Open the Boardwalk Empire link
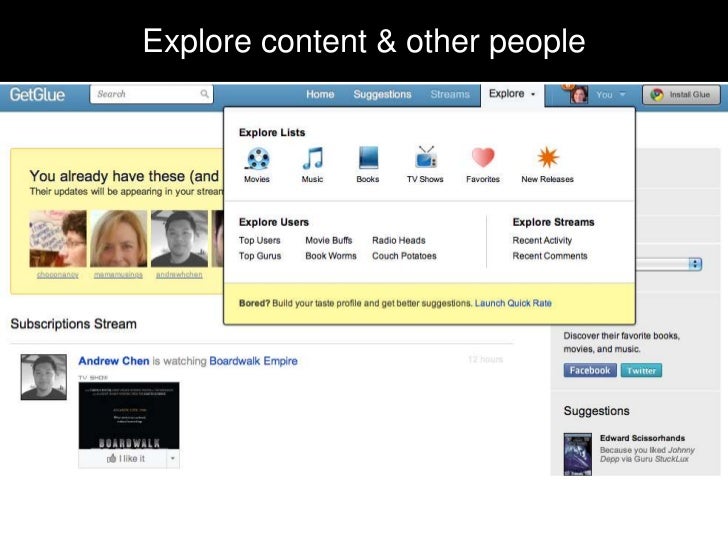The height and width of the screenshot is (546, 728). click(x=254, y=361)
